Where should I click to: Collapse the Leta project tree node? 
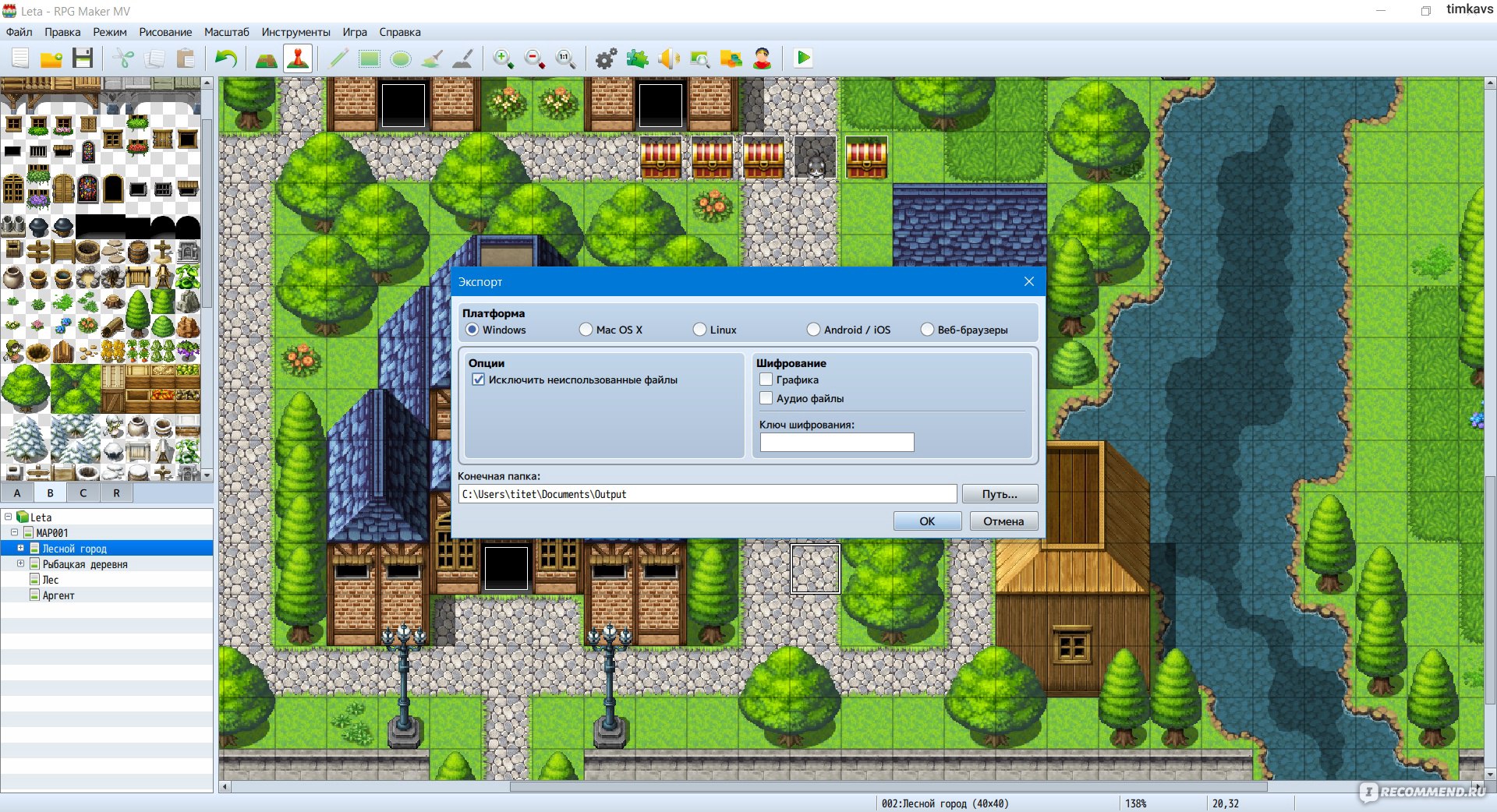[x=8, y=517]
